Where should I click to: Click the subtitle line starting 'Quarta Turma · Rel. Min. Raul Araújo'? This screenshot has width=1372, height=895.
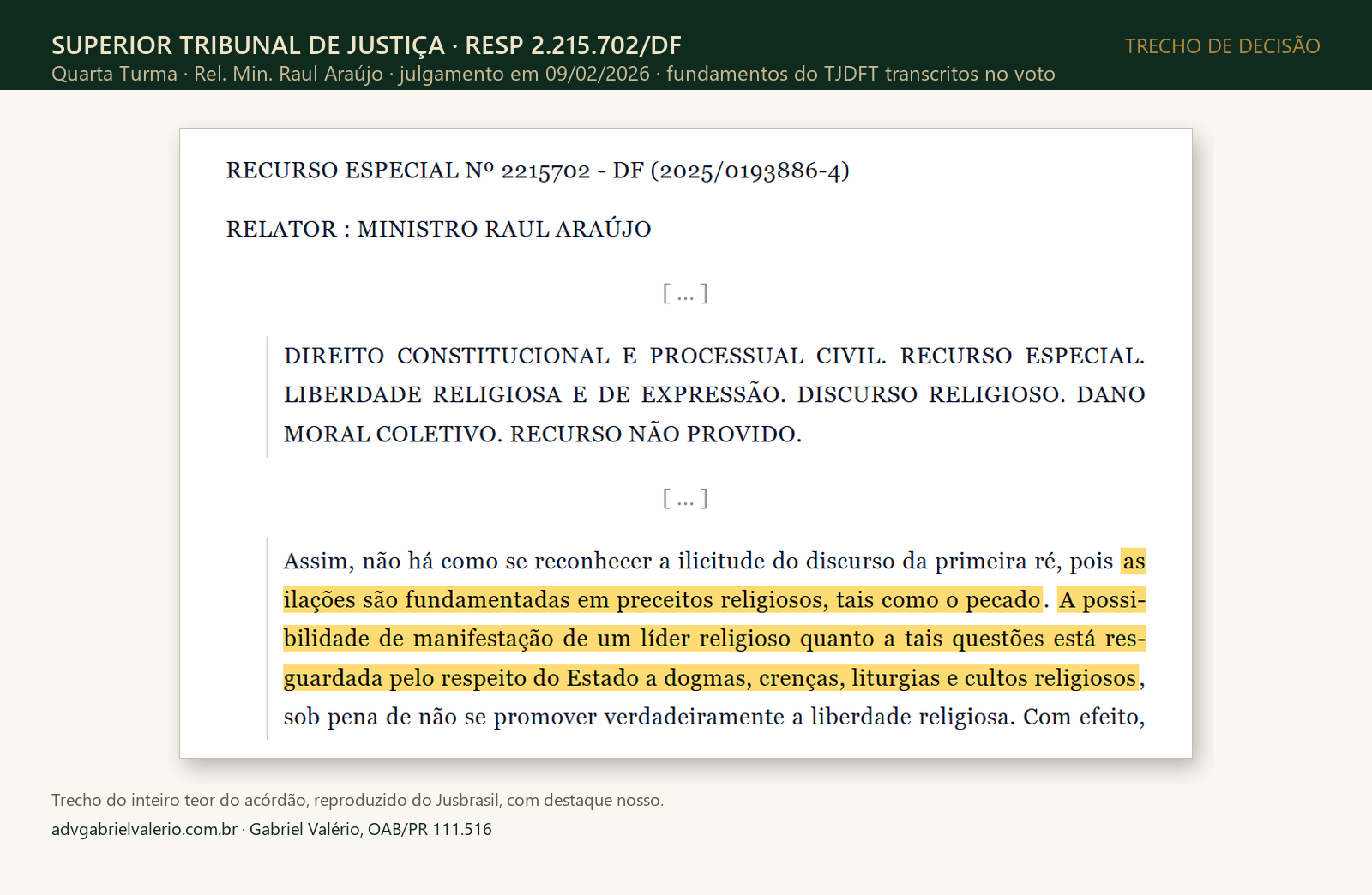point(553,74)
